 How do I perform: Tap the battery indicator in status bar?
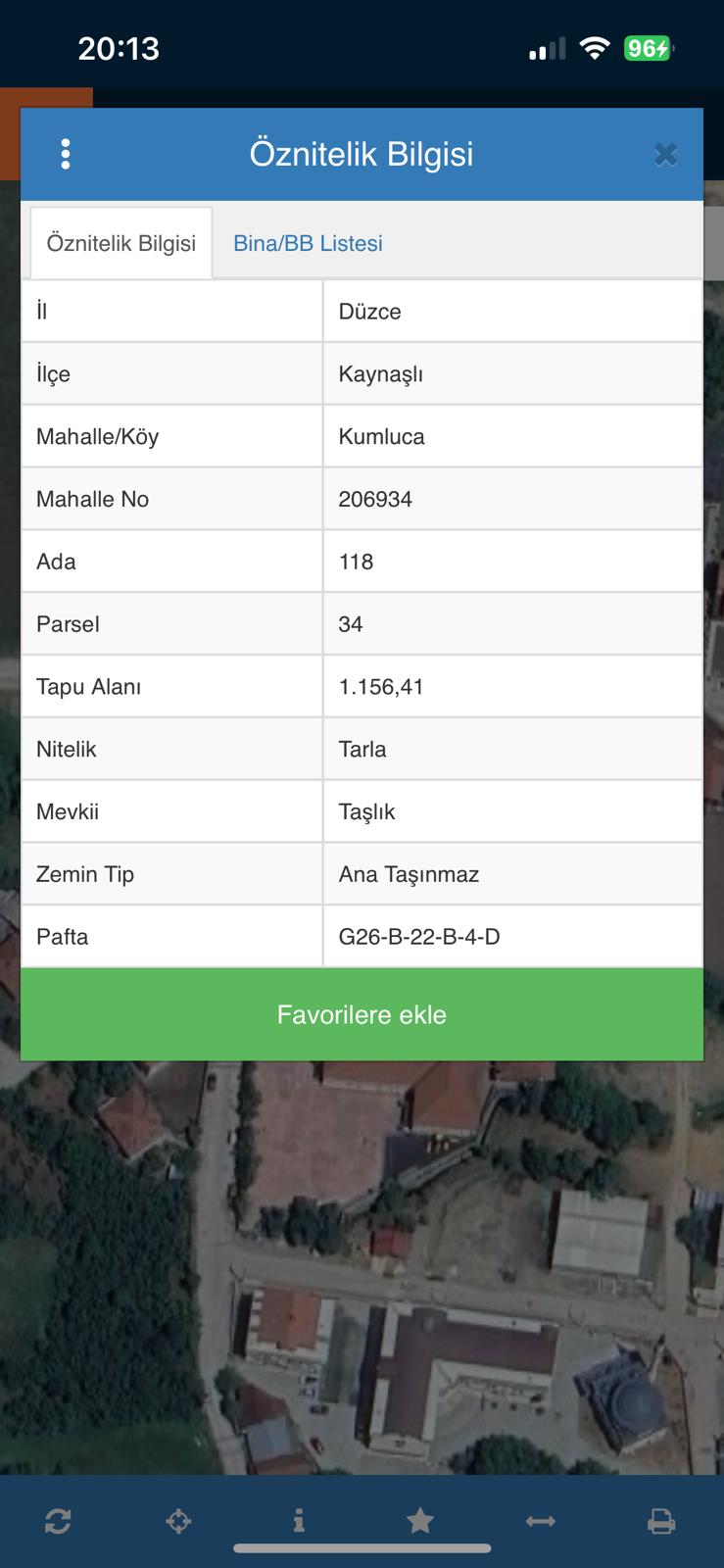[649, 48]
